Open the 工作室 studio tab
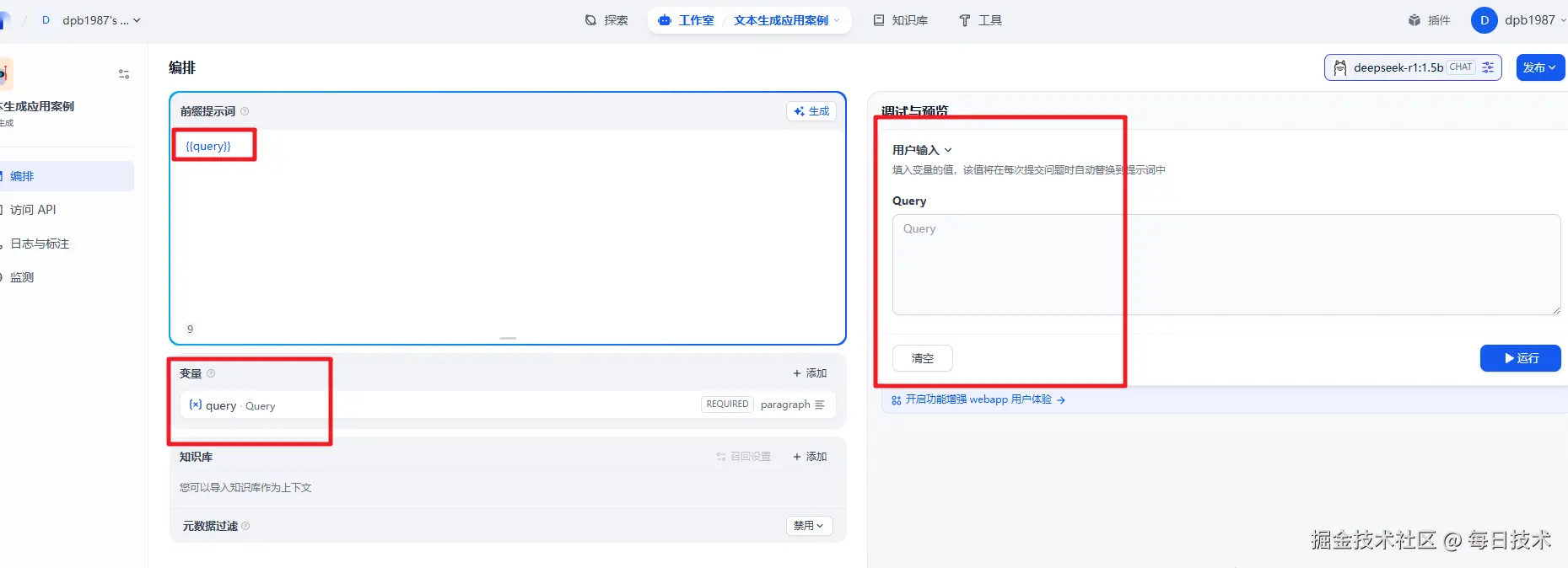Screen dimensions: 1568x568 [687, 20]
